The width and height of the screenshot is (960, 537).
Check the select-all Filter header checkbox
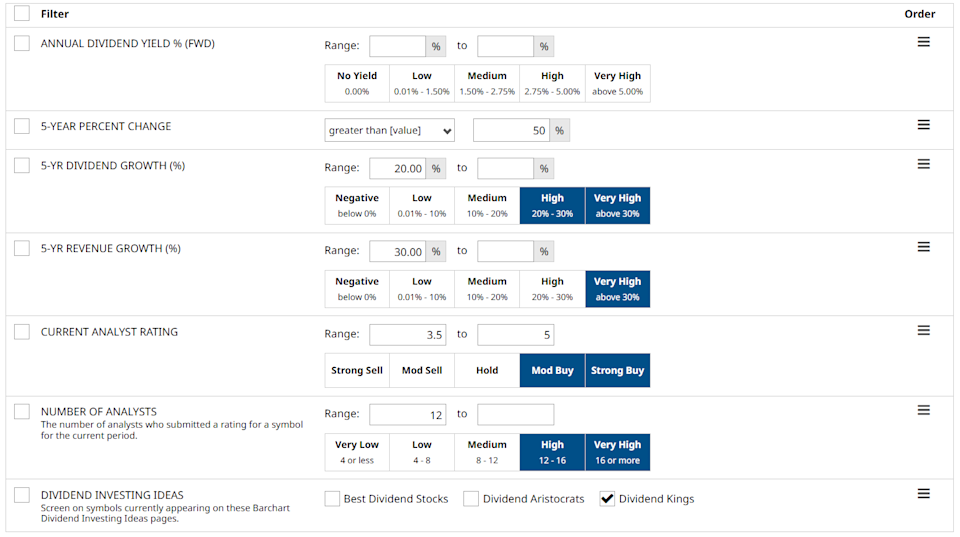coord(22,14)
